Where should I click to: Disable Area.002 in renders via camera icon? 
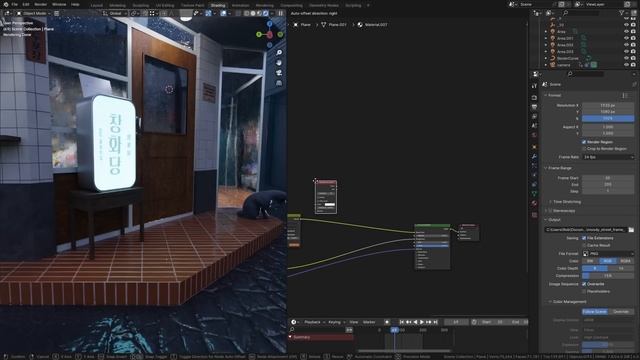[633, 45]
